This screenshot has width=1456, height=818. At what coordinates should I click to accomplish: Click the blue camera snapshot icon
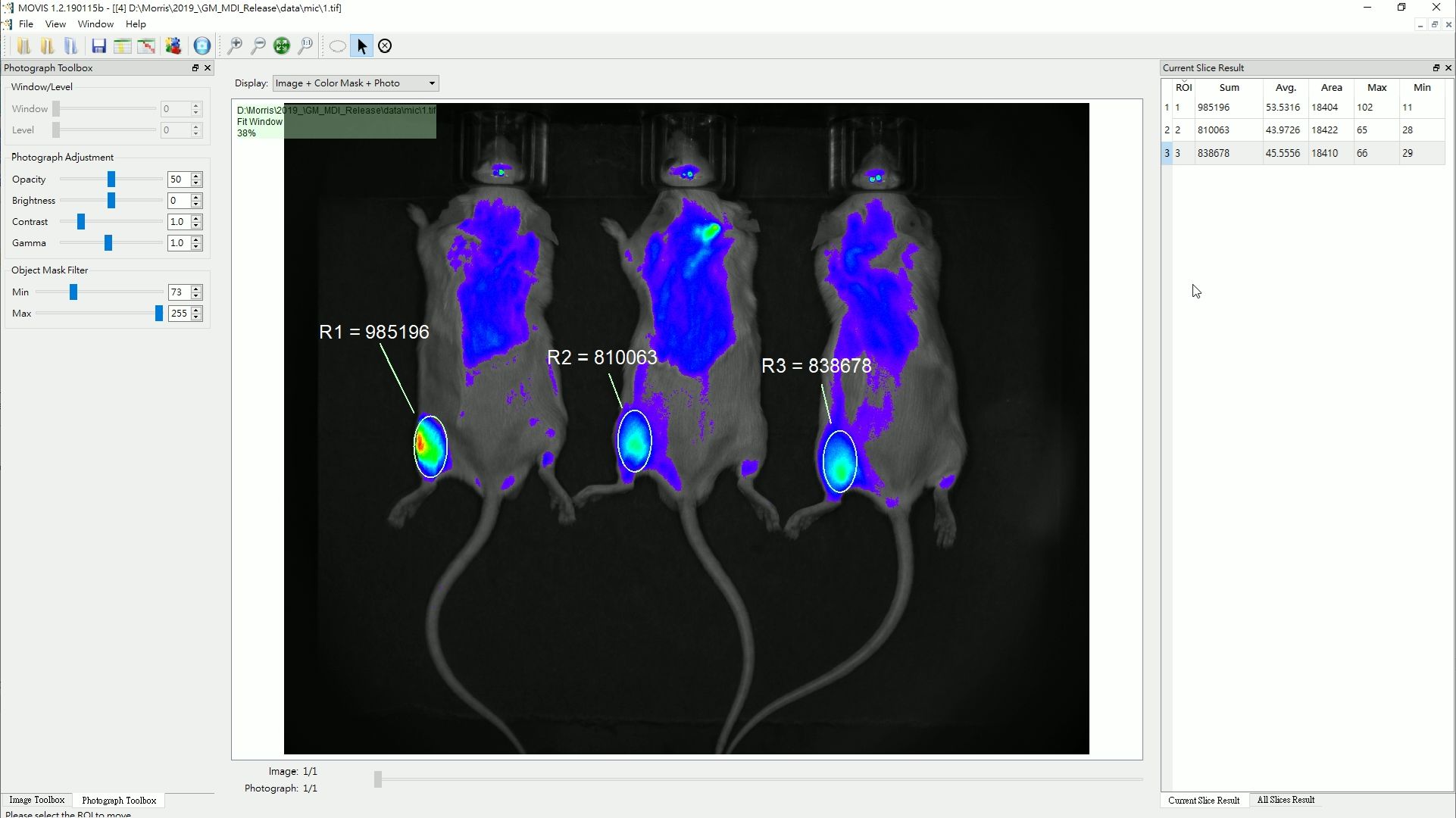click(202, 46)
